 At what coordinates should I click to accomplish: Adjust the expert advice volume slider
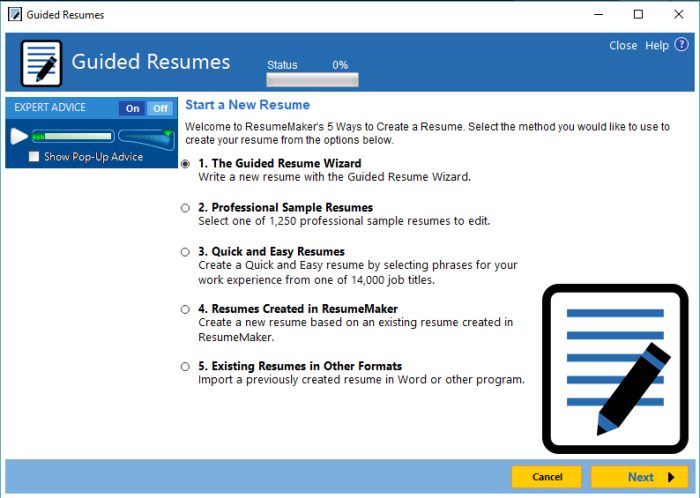pyautogui.click(x=146, y=138)
